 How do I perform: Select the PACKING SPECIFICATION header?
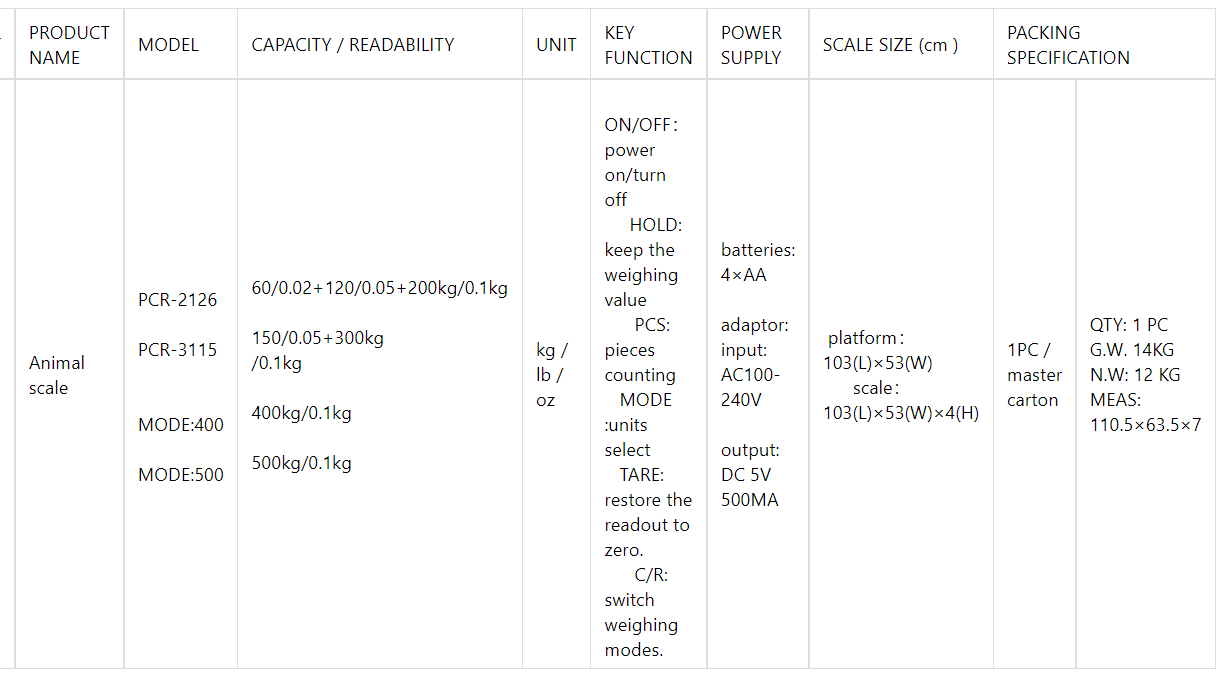1068,45
